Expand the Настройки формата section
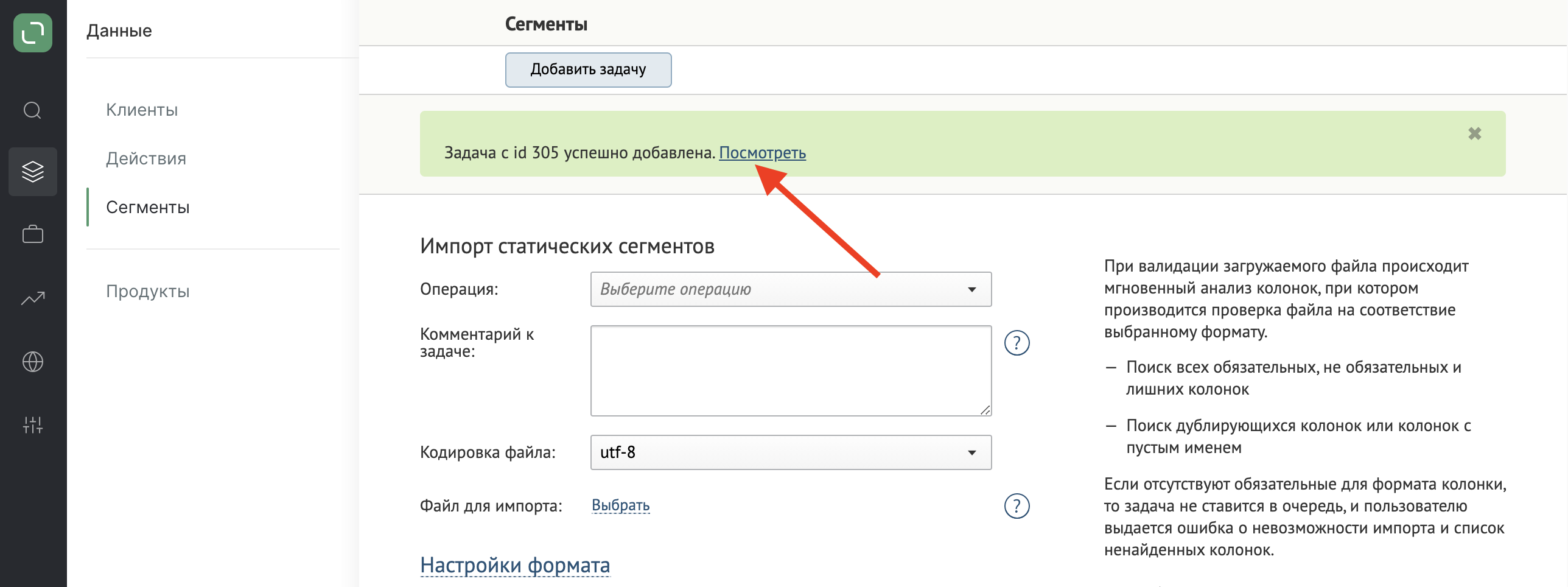1568x587 pixels. [515, 565]
